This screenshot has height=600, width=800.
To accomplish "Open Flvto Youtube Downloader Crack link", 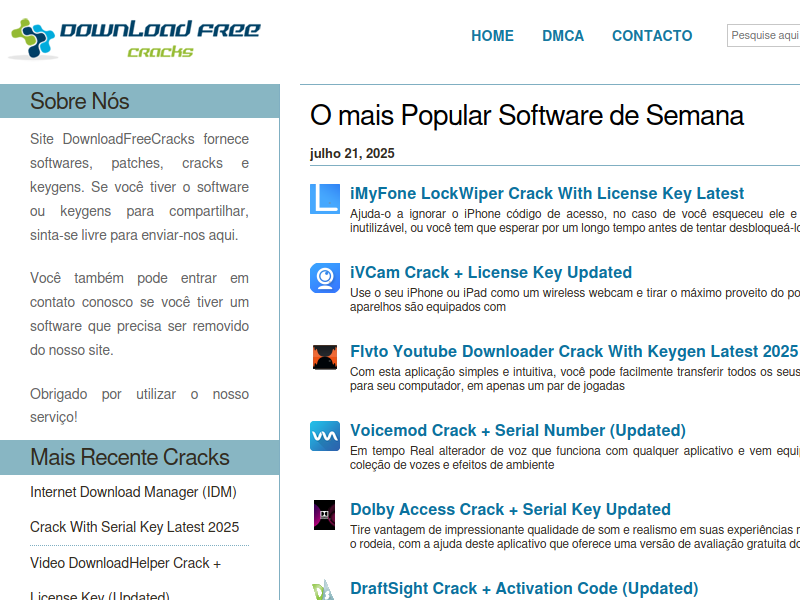I will coord(574,352).
